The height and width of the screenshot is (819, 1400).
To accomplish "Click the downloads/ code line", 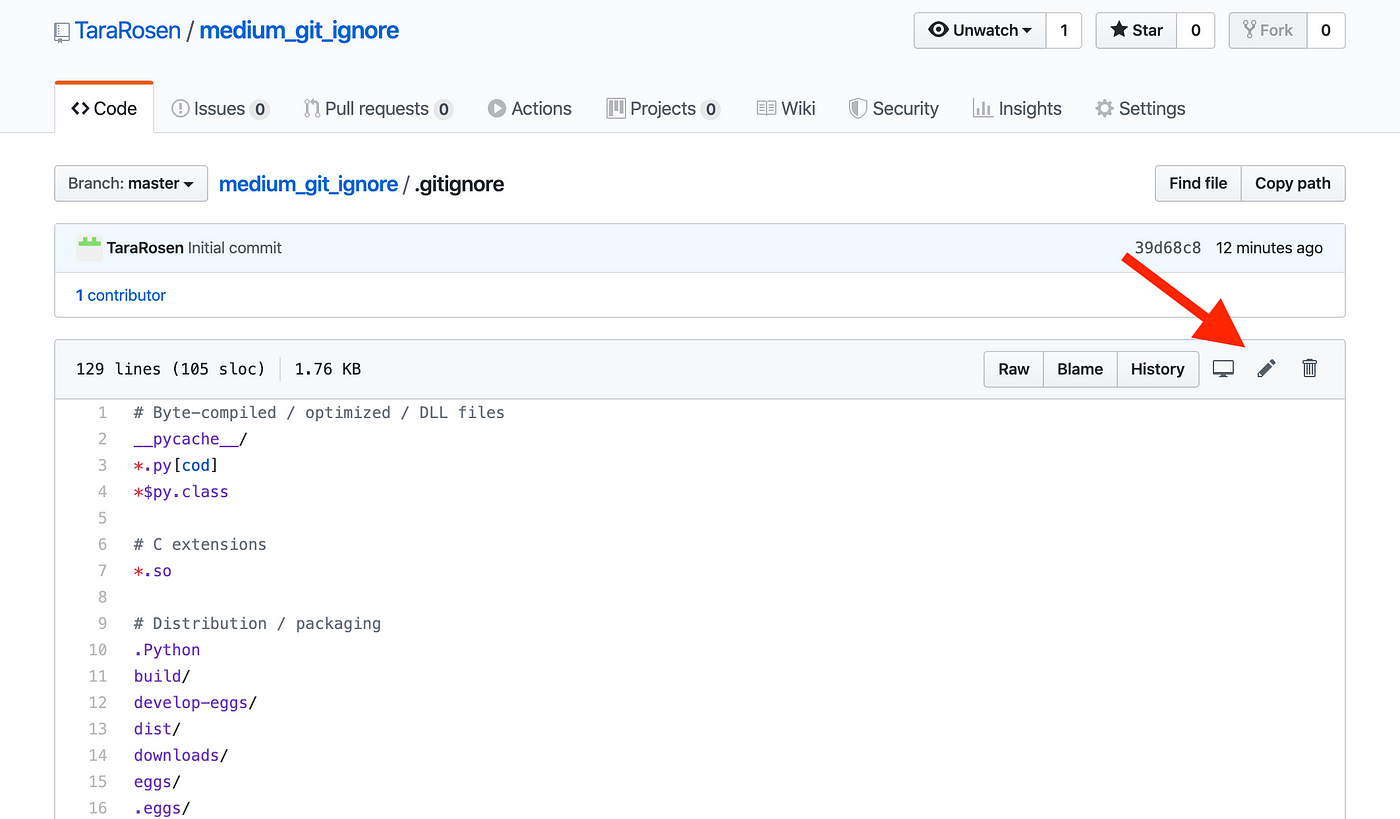I will pyautogui.click(x=181, y=755).
